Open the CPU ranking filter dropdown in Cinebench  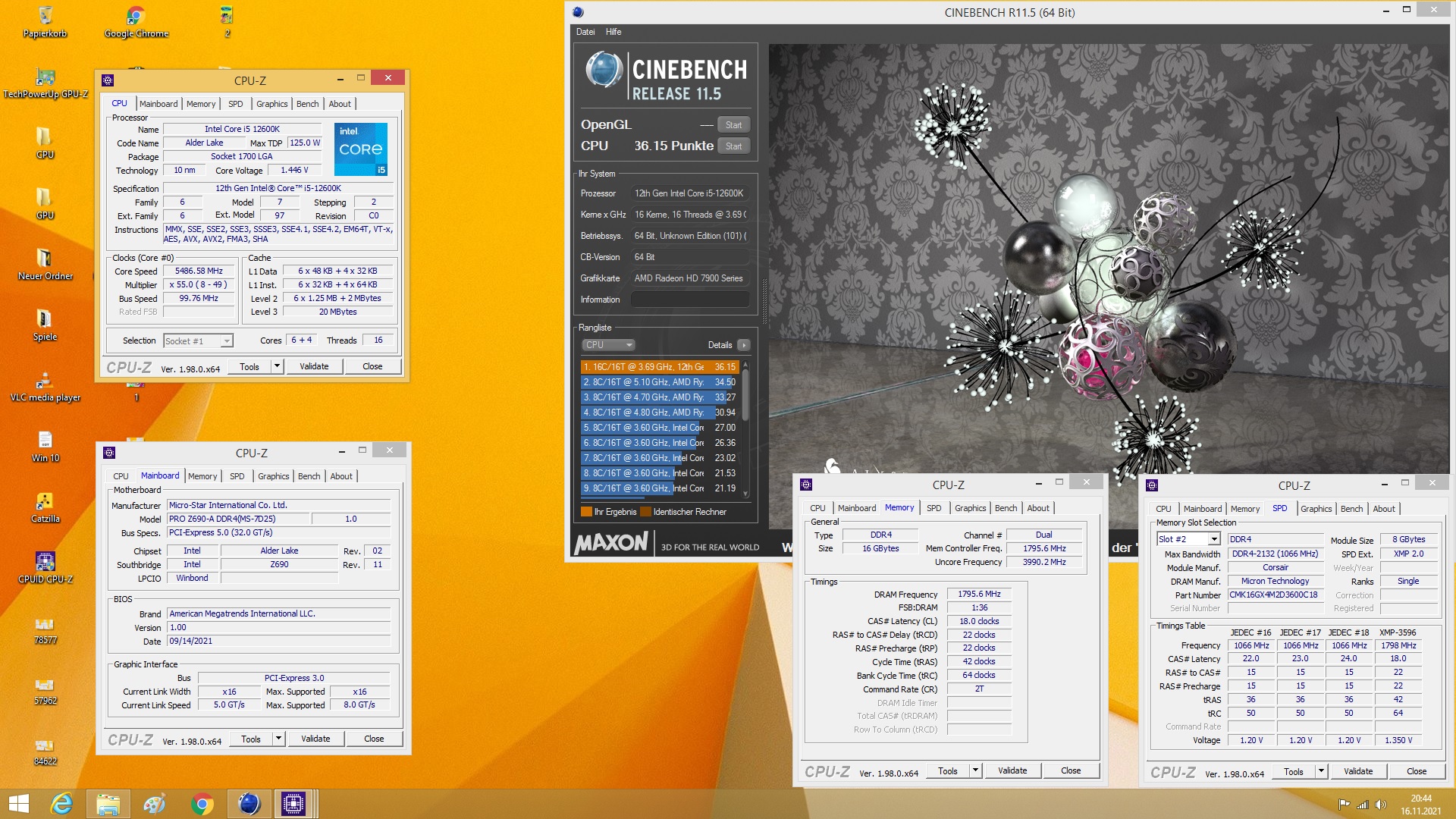pos(608,345)
